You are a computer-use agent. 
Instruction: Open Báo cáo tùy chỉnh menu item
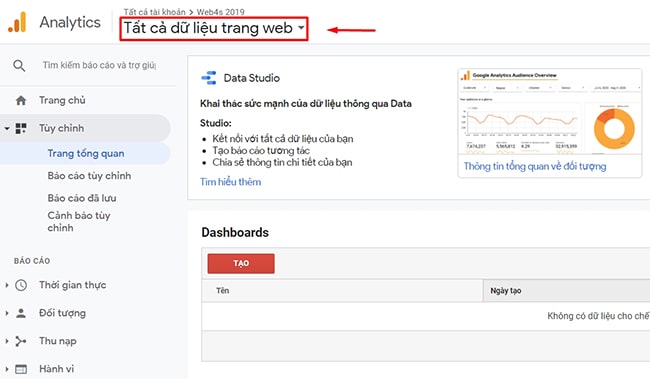tap(89, 176)
